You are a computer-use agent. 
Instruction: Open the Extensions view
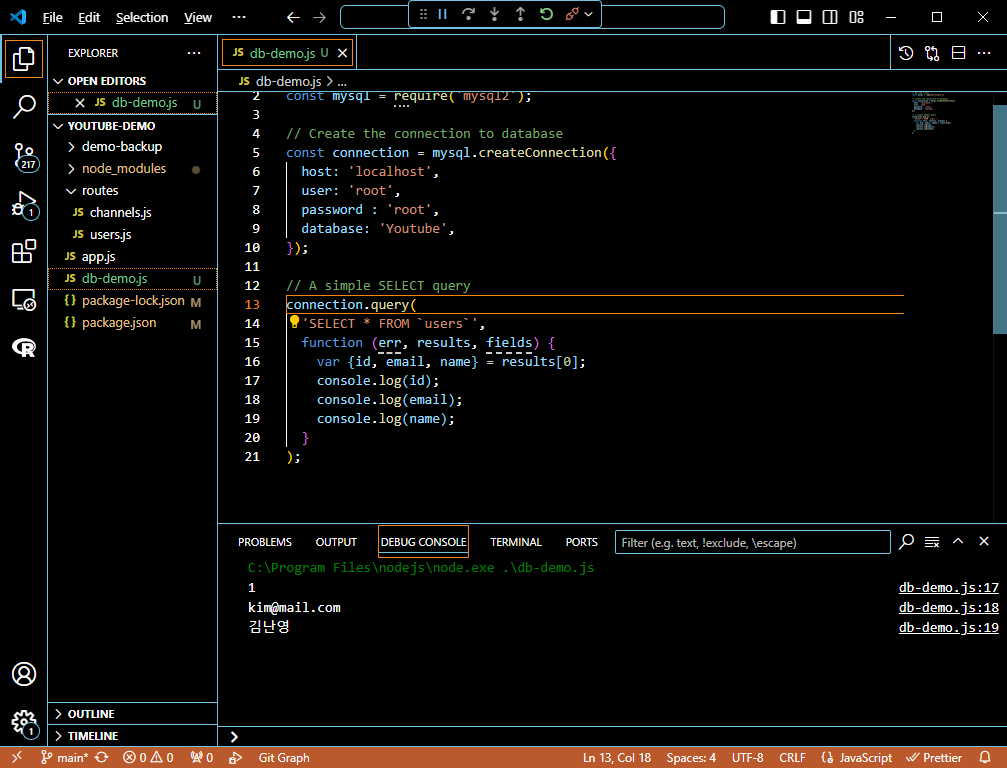pos(24,251)
